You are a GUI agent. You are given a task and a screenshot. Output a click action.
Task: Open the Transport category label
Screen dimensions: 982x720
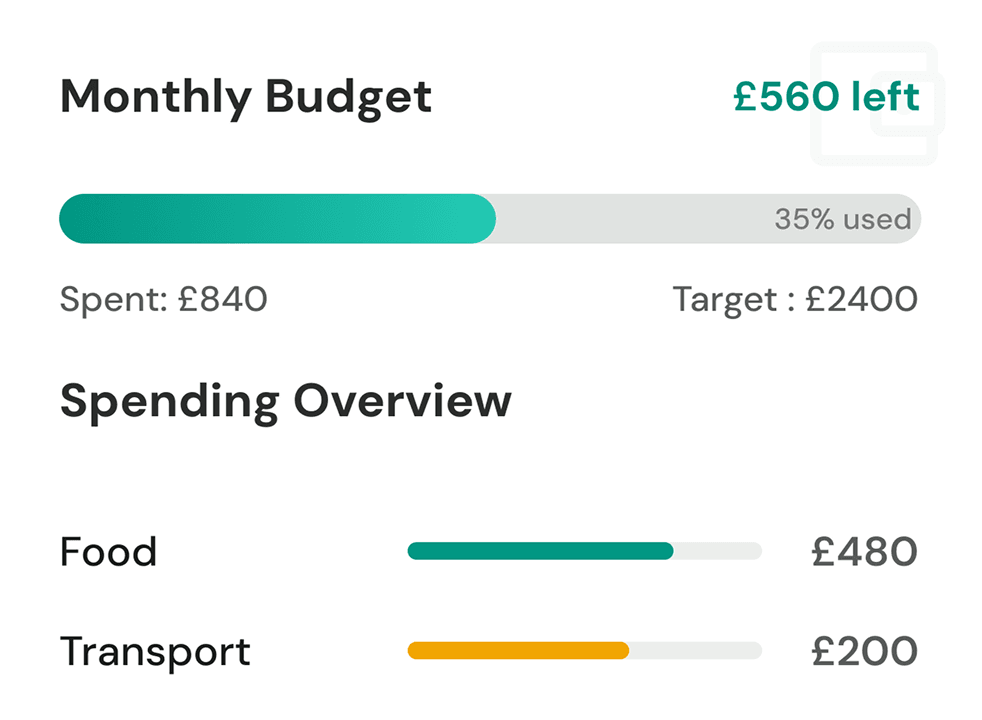[x=155, y=651]
